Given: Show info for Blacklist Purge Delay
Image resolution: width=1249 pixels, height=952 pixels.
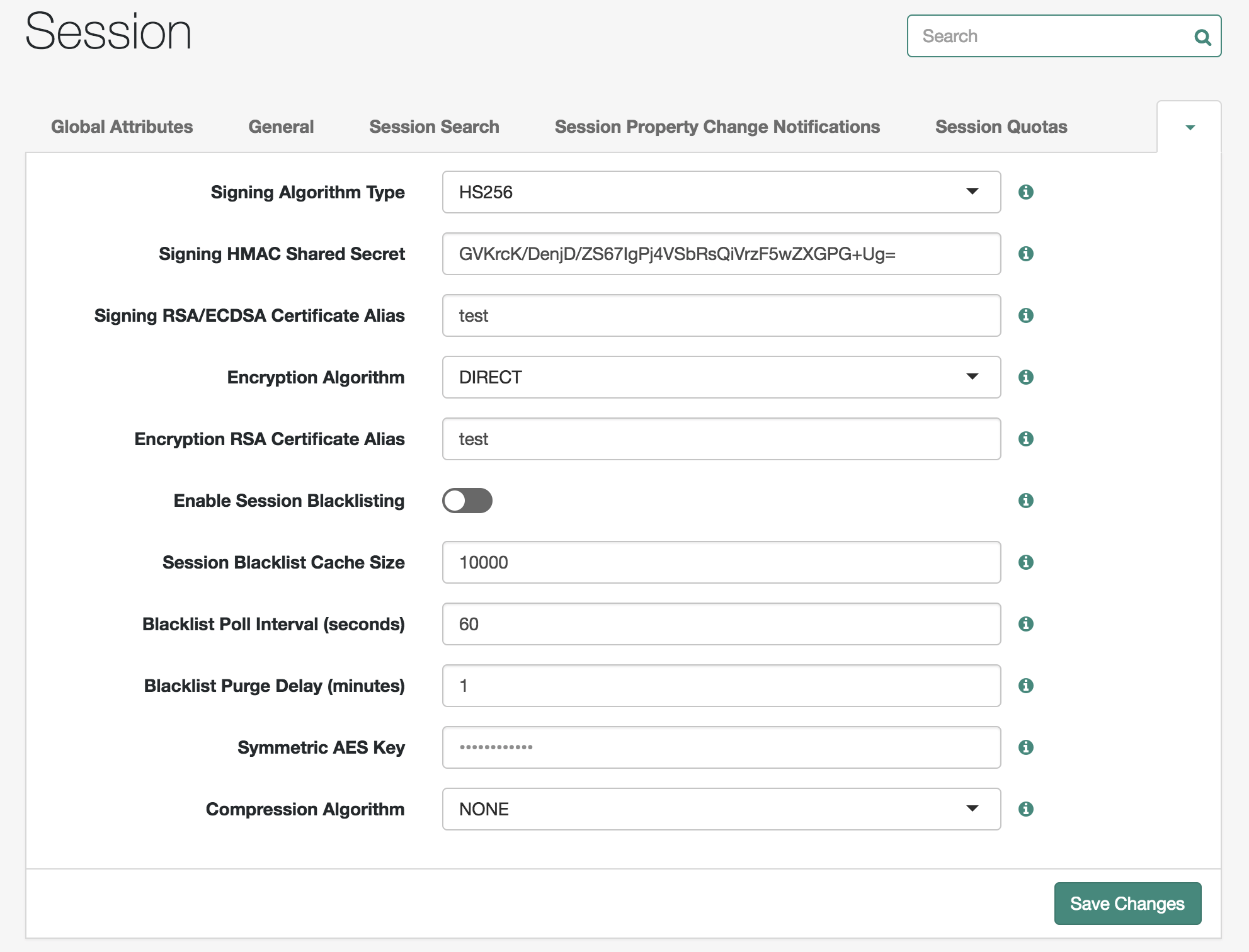Looking at the screenshot, I should (x=1026, y=686).
